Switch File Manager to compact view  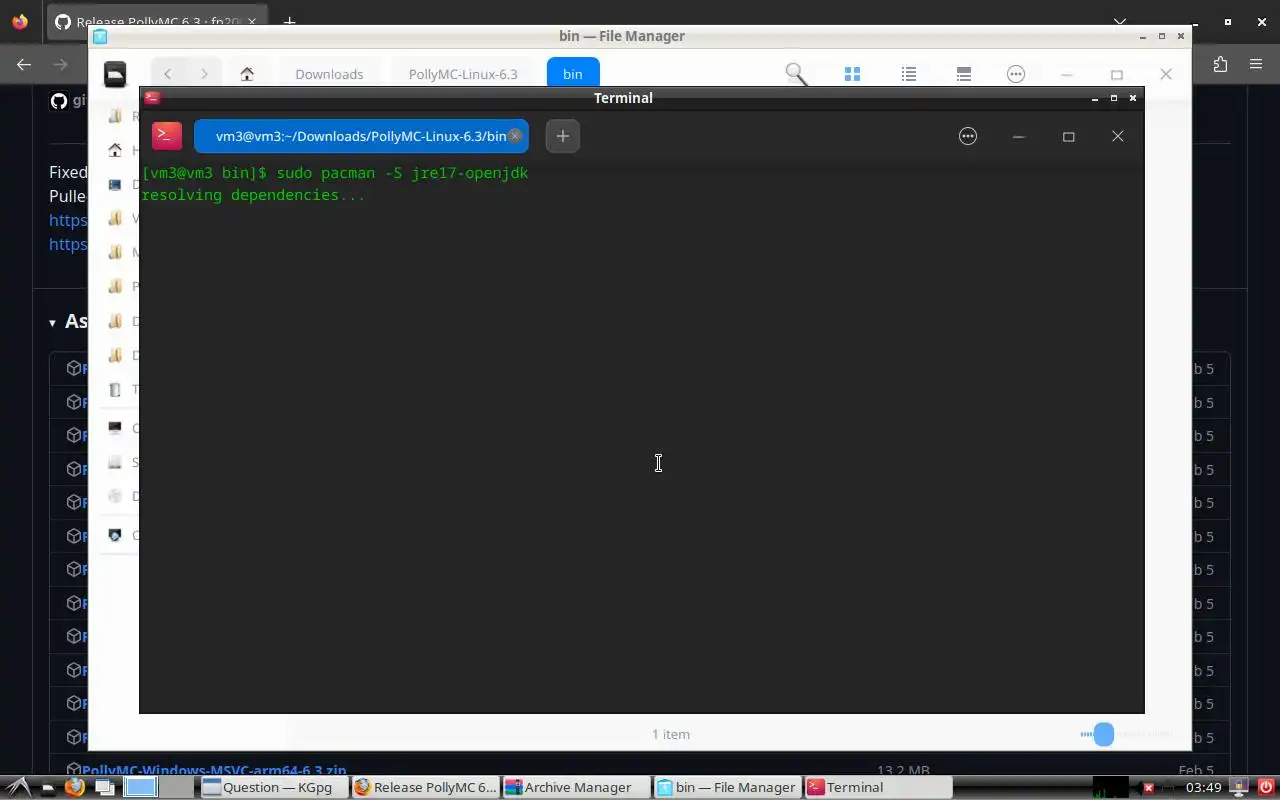click(x=963, y=74)
